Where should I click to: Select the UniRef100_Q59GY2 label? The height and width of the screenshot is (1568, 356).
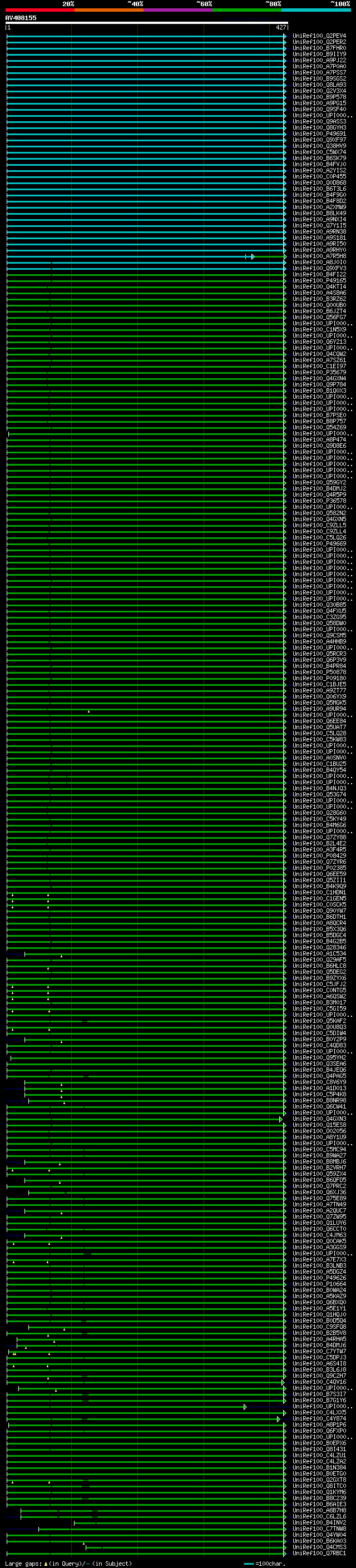(319, 483)
